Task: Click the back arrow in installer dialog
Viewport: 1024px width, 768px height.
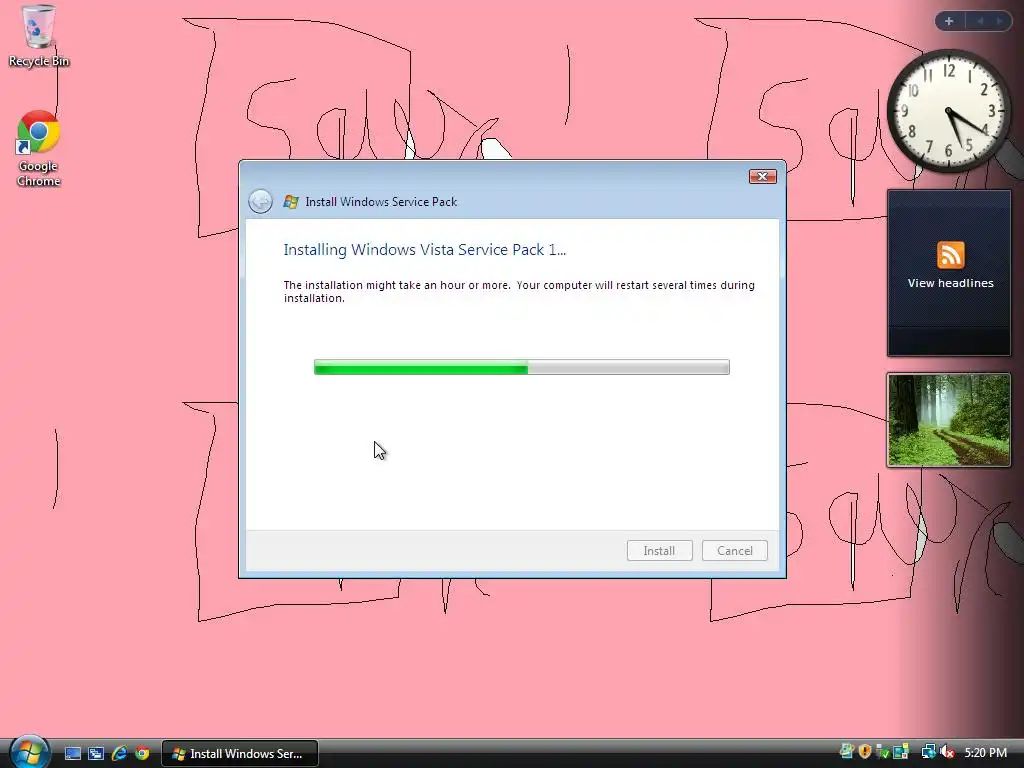Action: tap(261, 201)
